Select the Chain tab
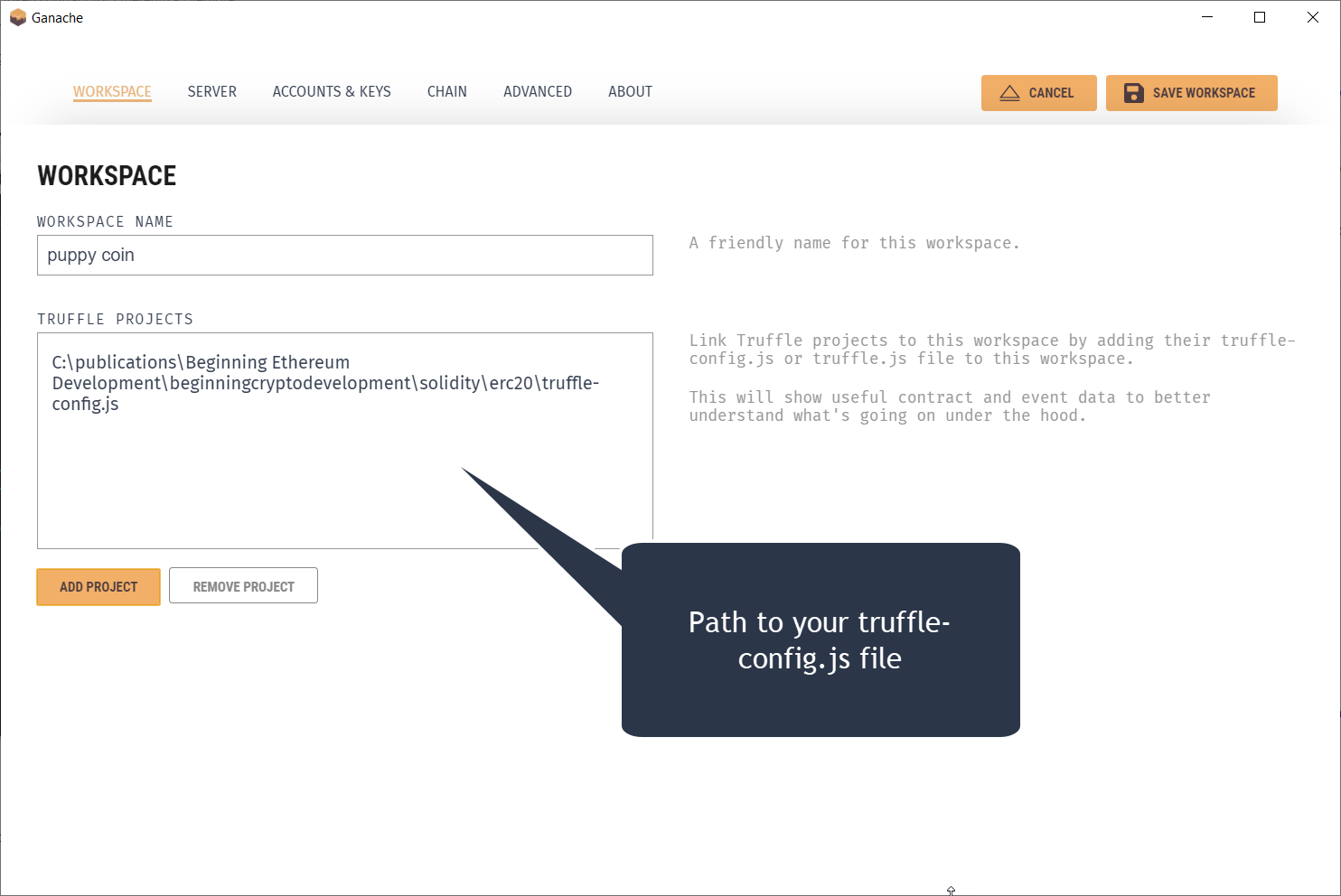The width and height of the screenshot is (1341, 896). pyautogui.click(x=446, y=92)
